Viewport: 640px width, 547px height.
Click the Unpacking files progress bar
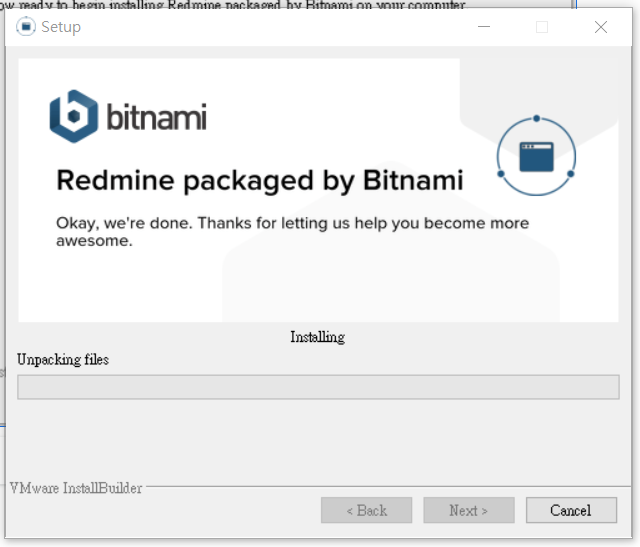318,387
